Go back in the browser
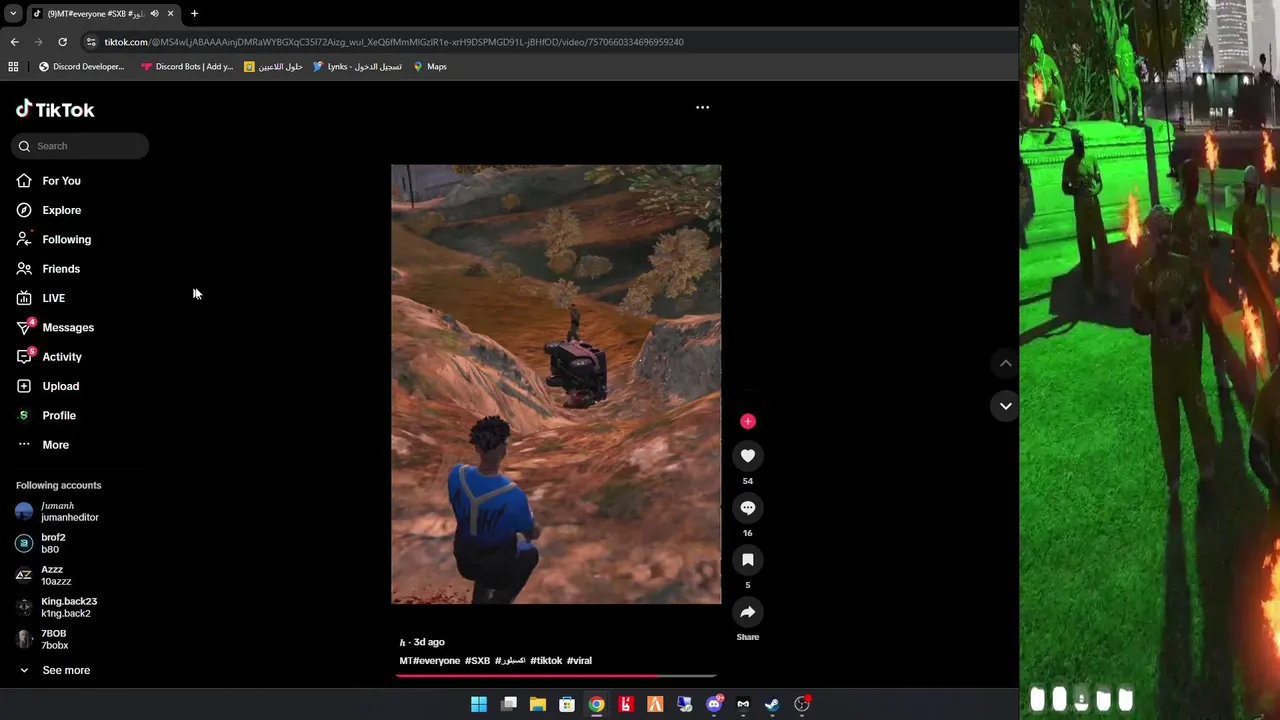1280x720 pixels. coord(14,42)
